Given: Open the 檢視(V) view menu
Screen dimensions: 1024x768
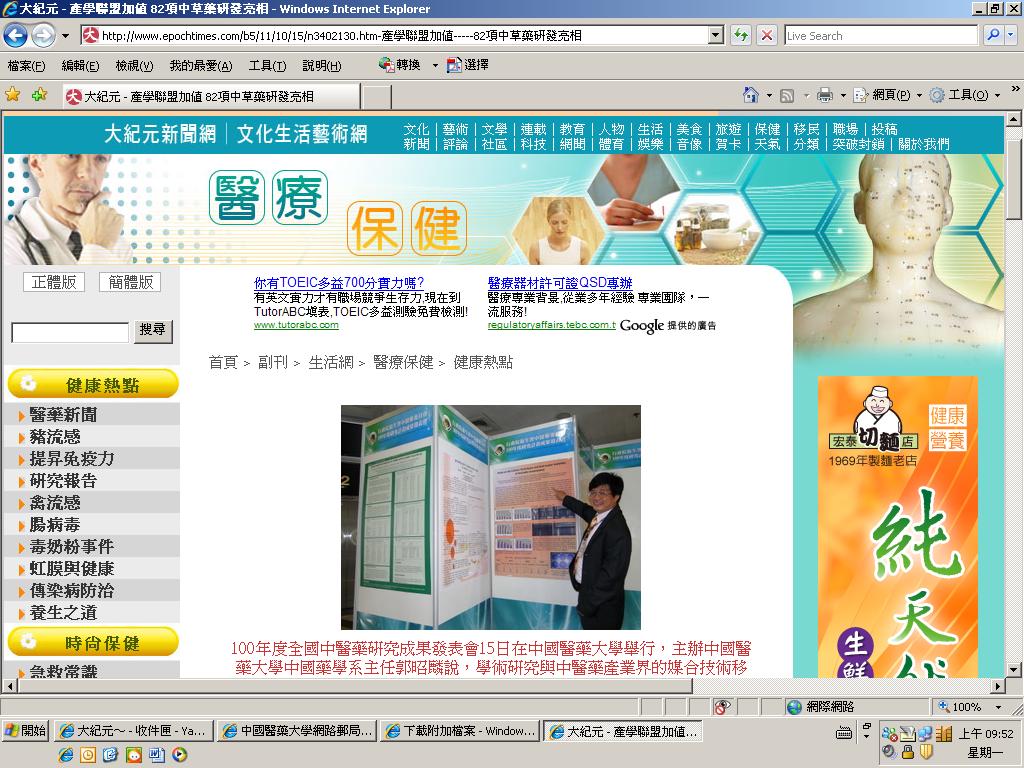Looking at the screenshot, I should 134,65.
